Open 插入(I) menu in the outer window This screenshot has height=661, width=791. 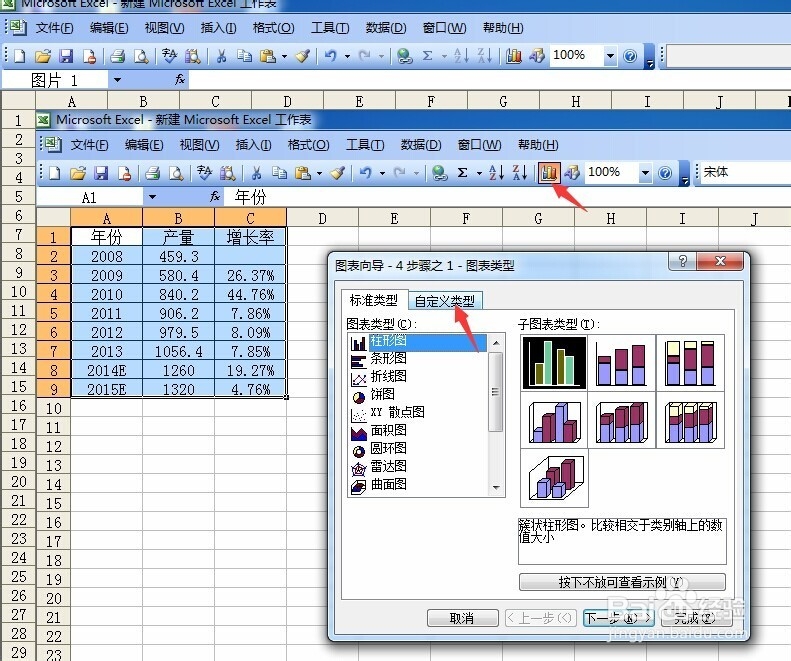pos(218,28)
